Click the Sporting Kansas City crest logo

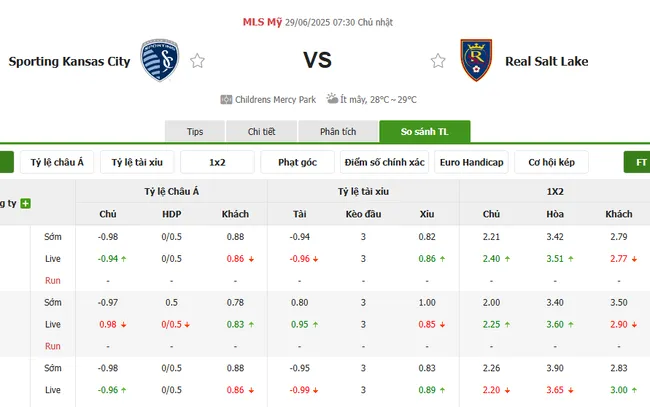[x=160, y=60]
